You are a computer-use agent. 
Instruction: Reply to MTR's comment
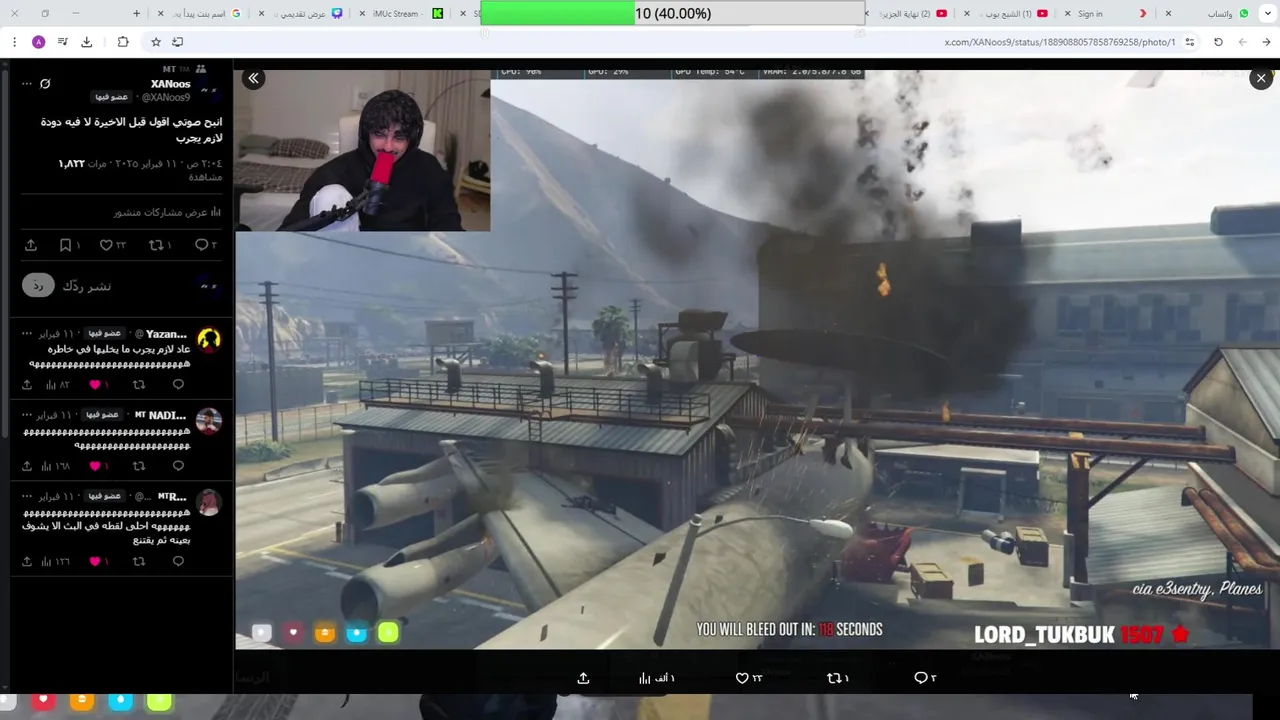click(x=178, y=562)
